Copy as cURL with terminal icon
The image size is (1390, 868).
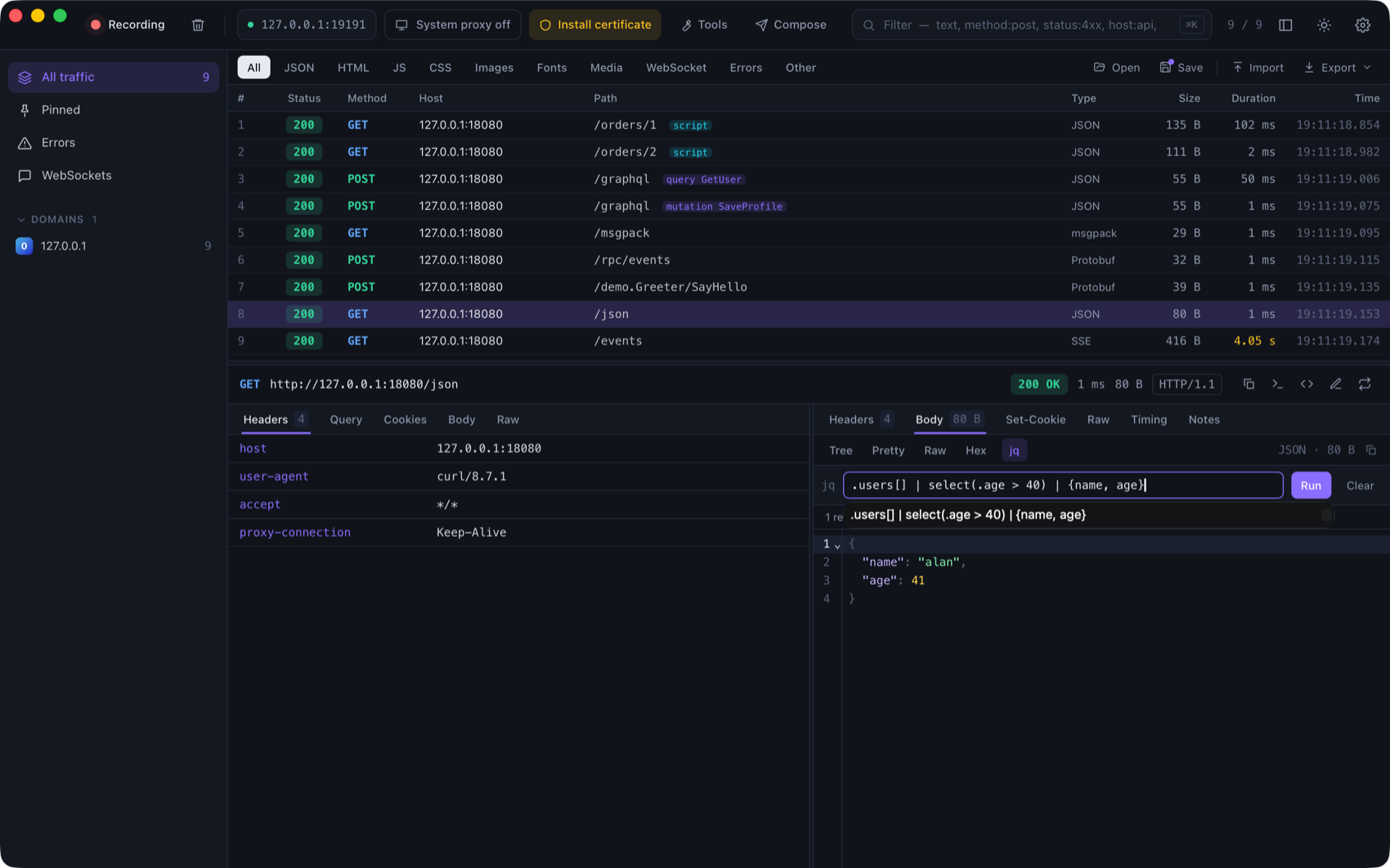[x=1277, y=384]
